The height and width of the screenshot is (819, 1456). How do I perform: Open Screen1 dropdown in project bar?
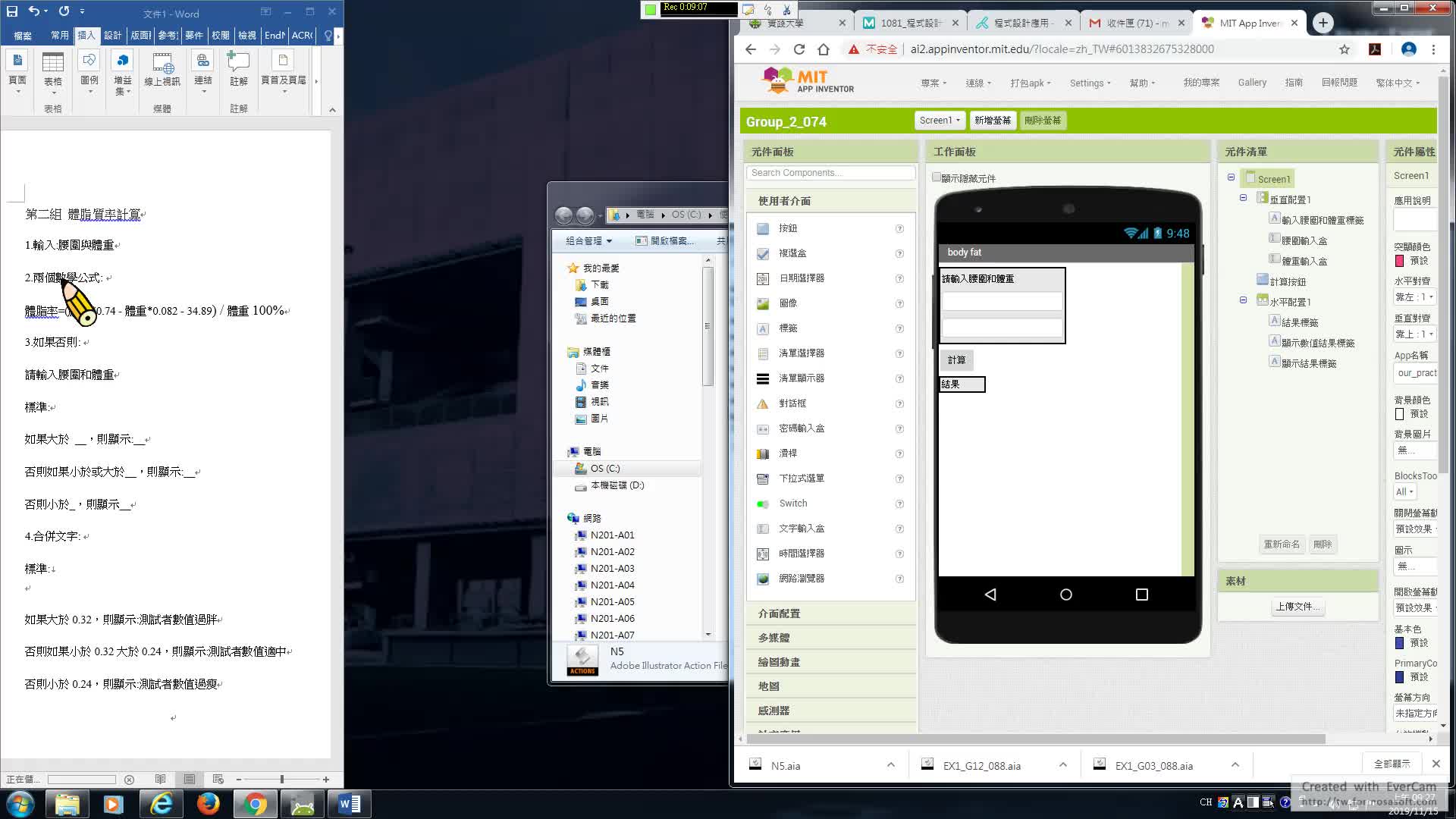[940, 121]
